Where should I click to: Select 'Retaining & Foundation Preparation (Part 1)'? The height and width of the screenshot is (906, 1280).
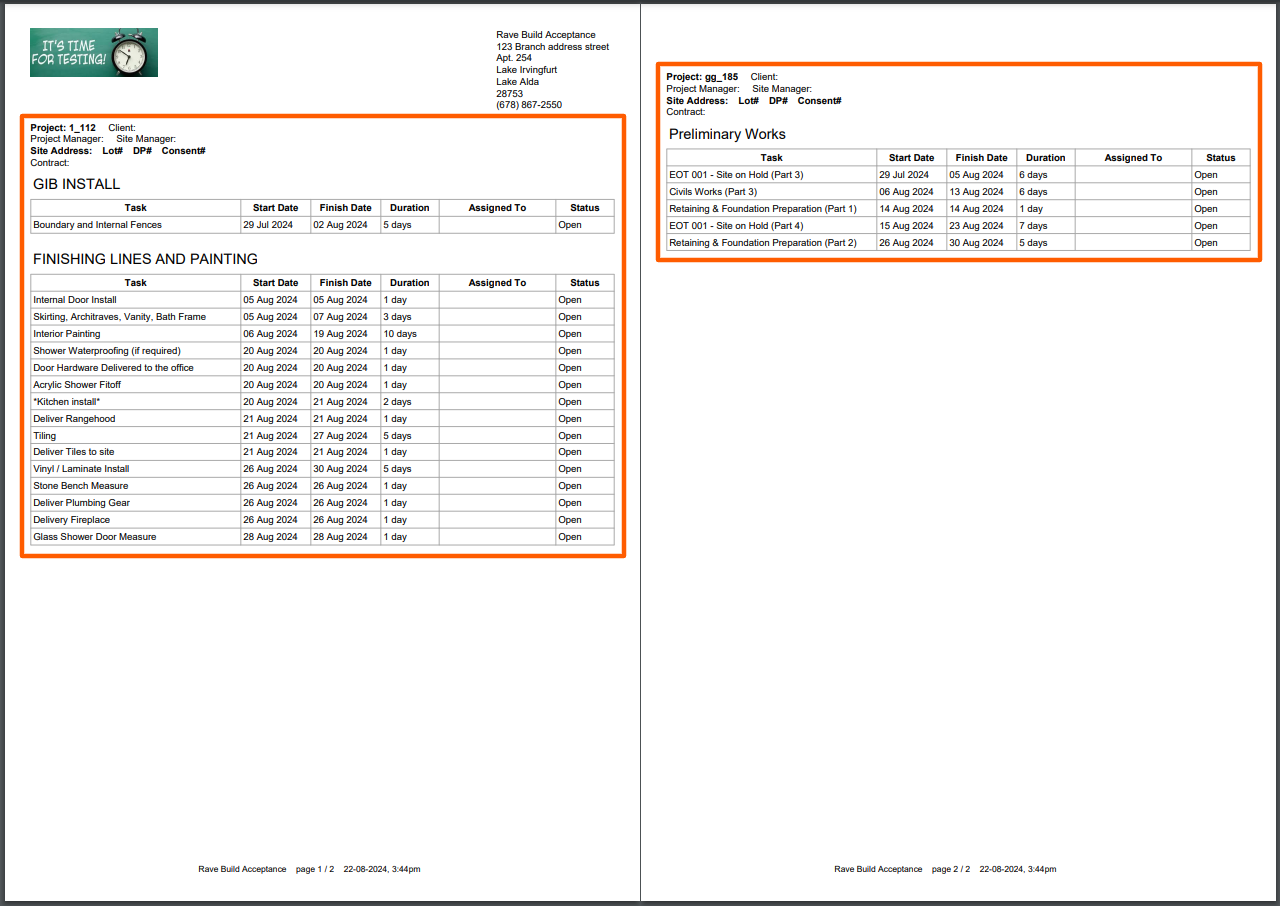(763, 209)
